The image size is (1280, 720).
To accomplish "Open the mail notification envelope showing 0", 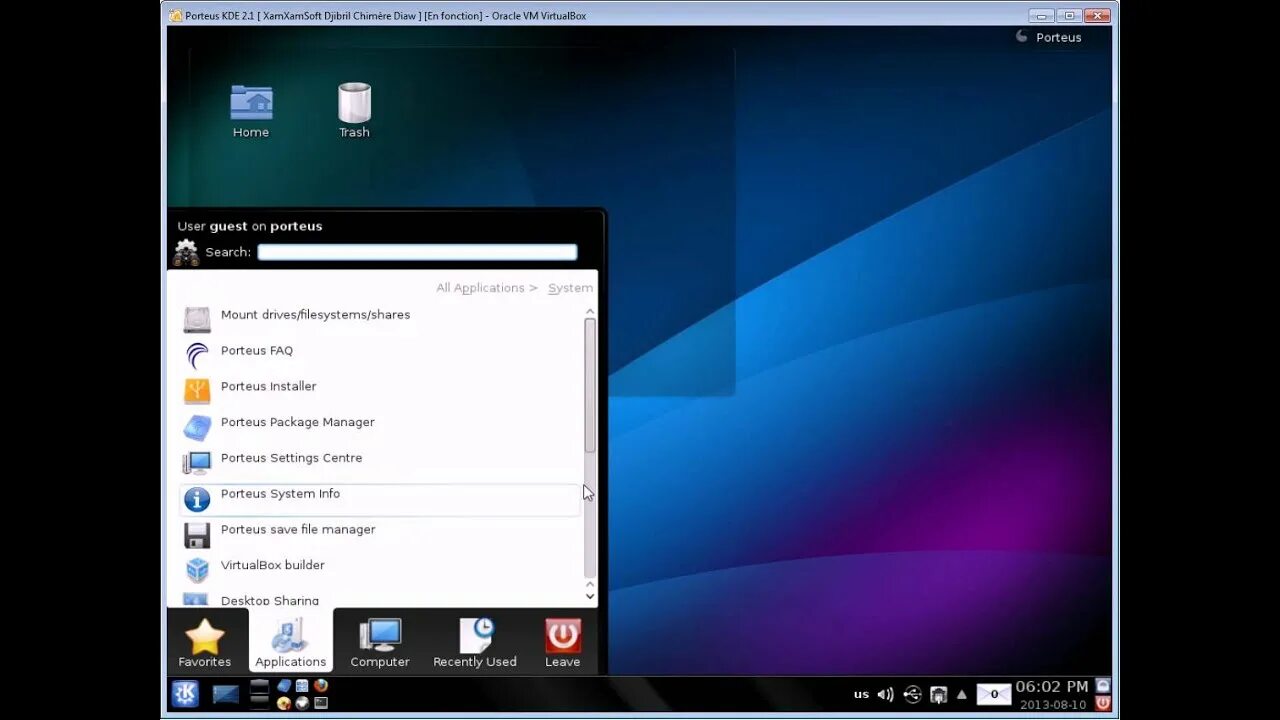I will (x=994, y=694).
